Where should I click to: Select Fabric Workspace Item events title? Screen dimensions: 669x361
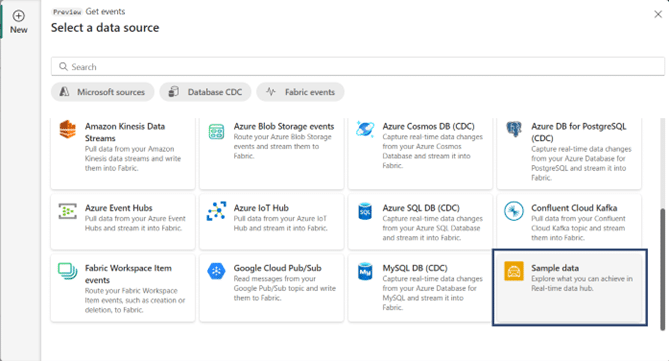(x=128, y=274)
